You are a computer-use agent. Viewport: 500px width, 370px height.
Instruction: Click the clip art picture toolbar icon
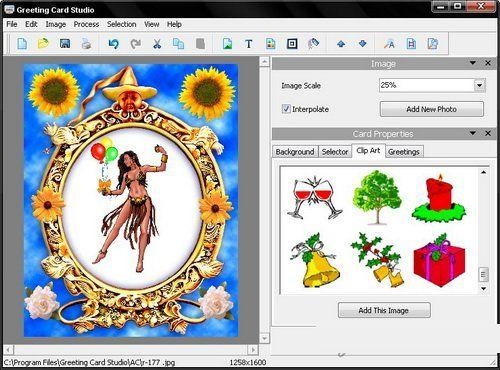(271, 44)
